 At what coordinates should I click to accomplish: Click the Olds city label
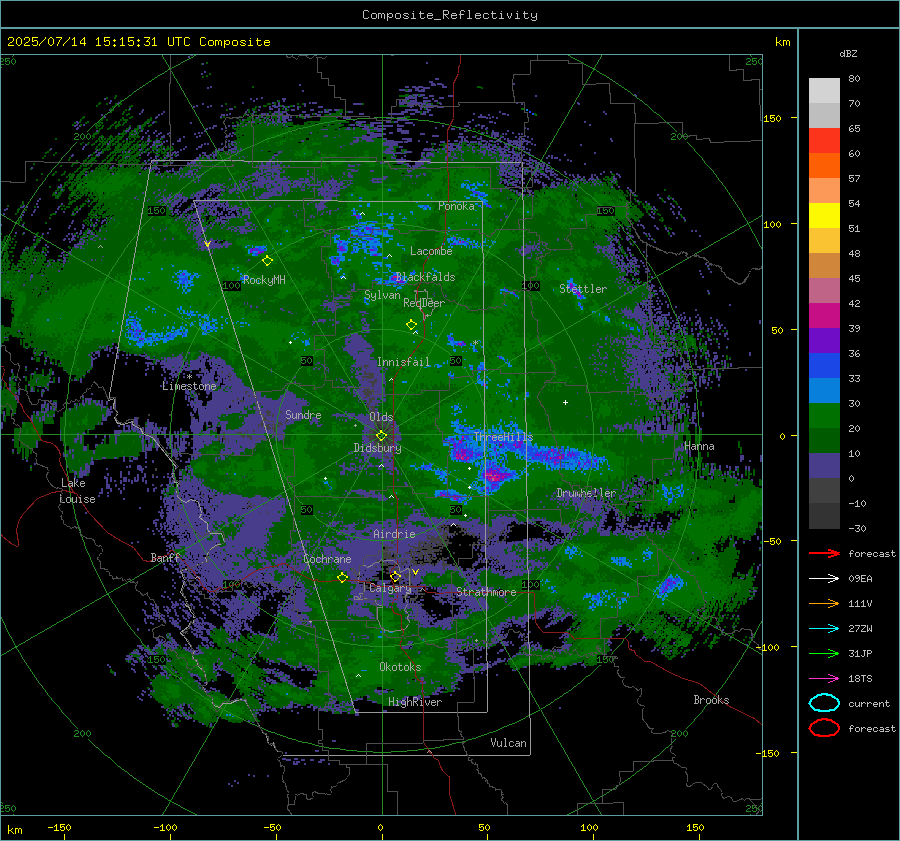tap(381, 417)
